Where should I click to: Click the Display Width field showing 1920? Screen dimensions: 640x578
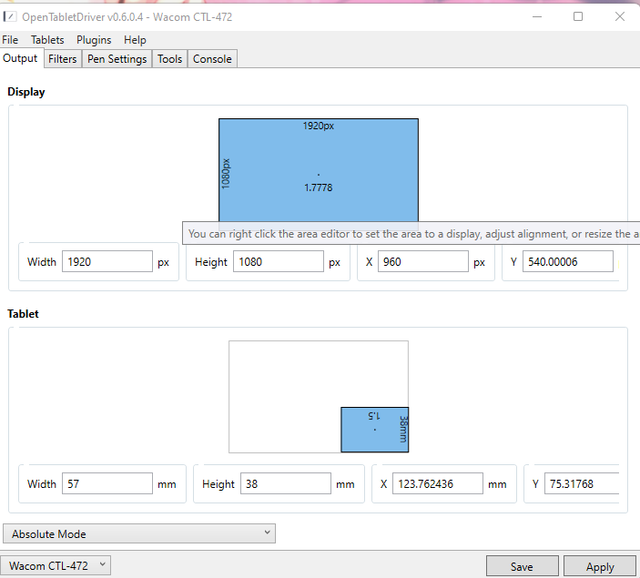point(107,262)
